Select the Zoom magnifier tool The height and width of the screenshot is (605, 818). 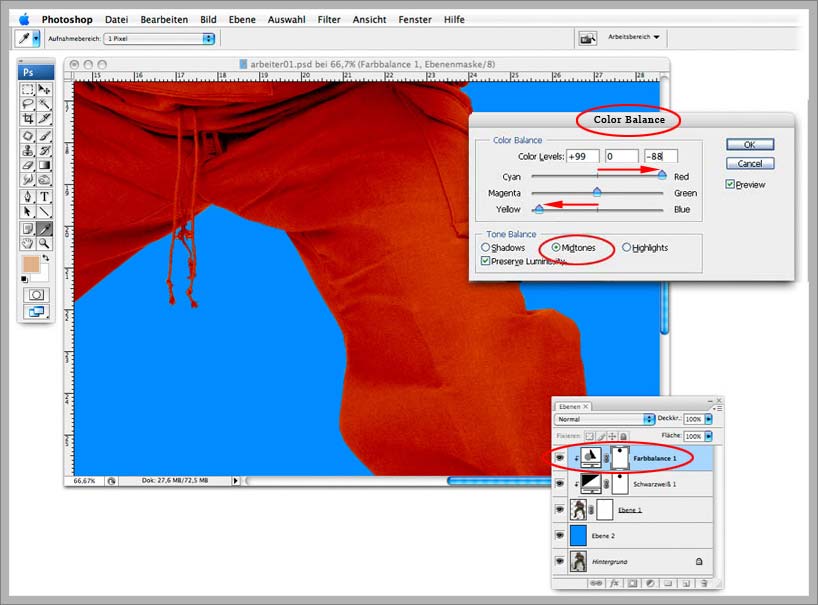(x=44, y=244)
